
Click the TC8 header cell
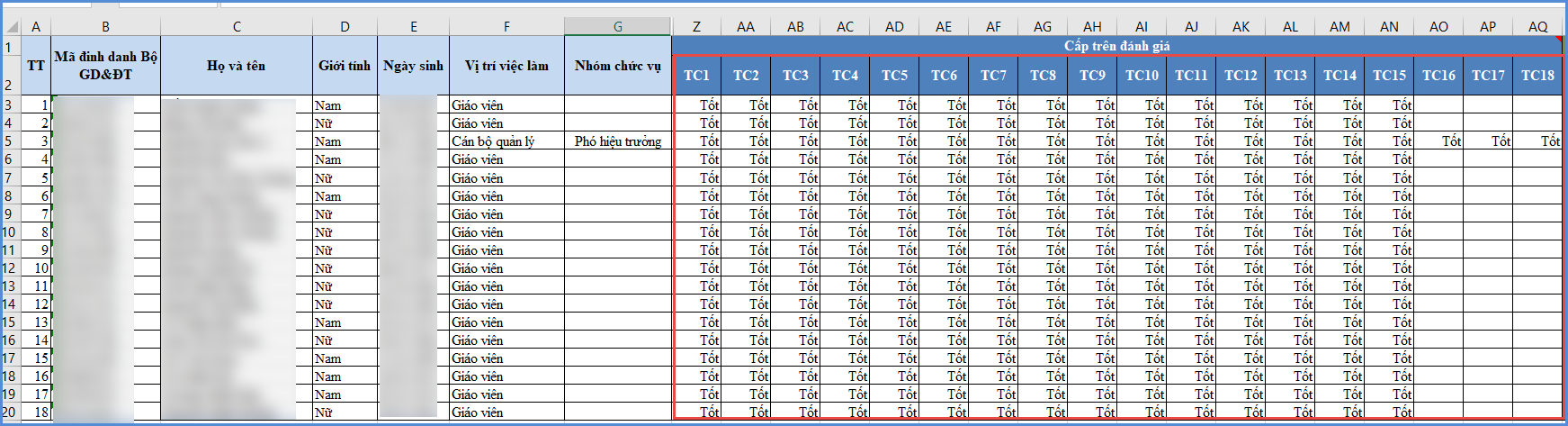[1043, 76]
